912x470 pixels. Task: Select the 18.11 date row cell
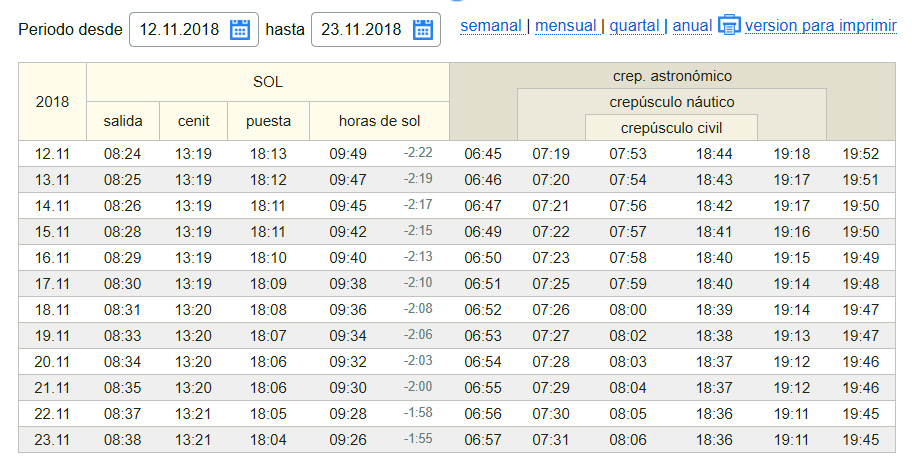(52, 310)
